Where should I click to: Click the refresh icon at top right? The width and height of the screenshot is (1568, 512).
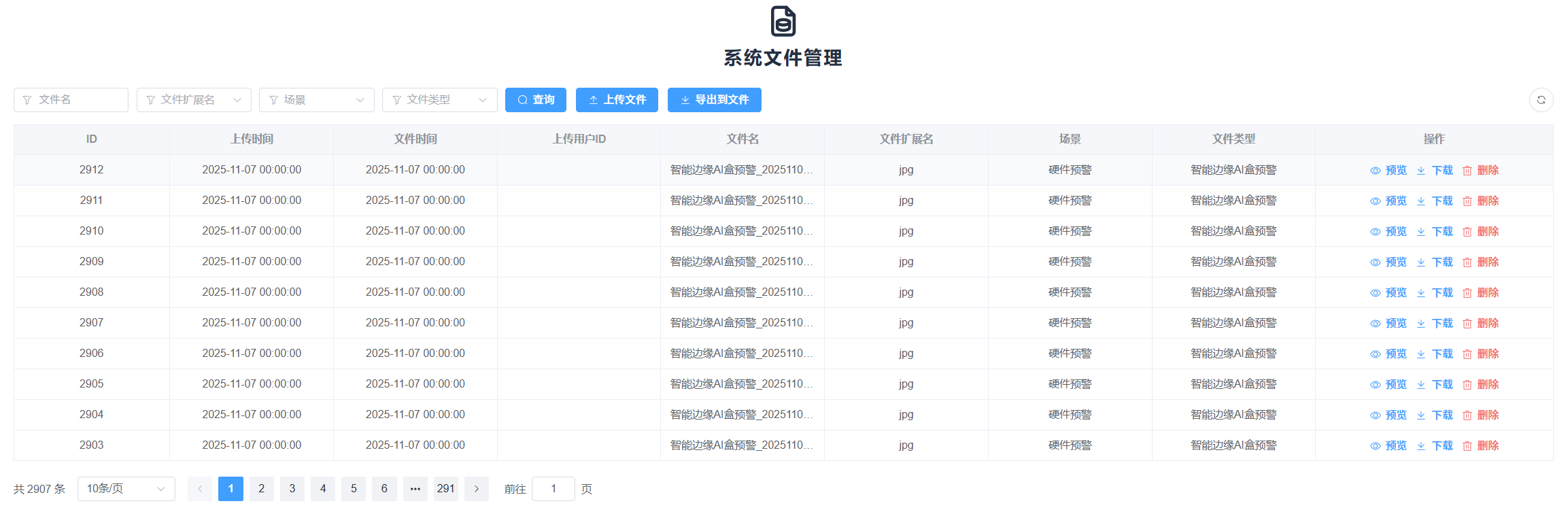coord(1541,100)
